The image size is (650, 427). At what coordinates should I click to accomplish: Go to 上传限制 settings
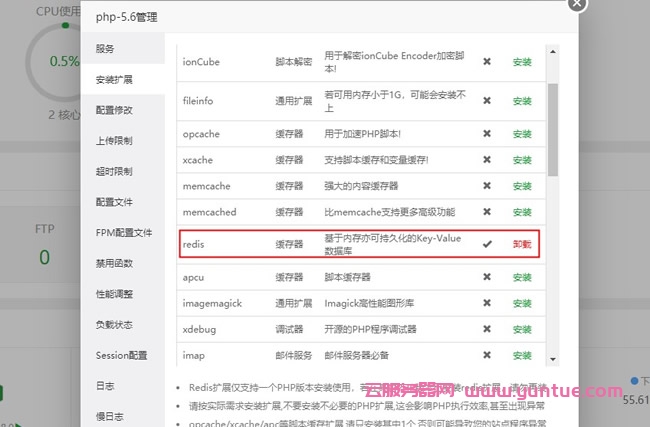coord(114,141)
